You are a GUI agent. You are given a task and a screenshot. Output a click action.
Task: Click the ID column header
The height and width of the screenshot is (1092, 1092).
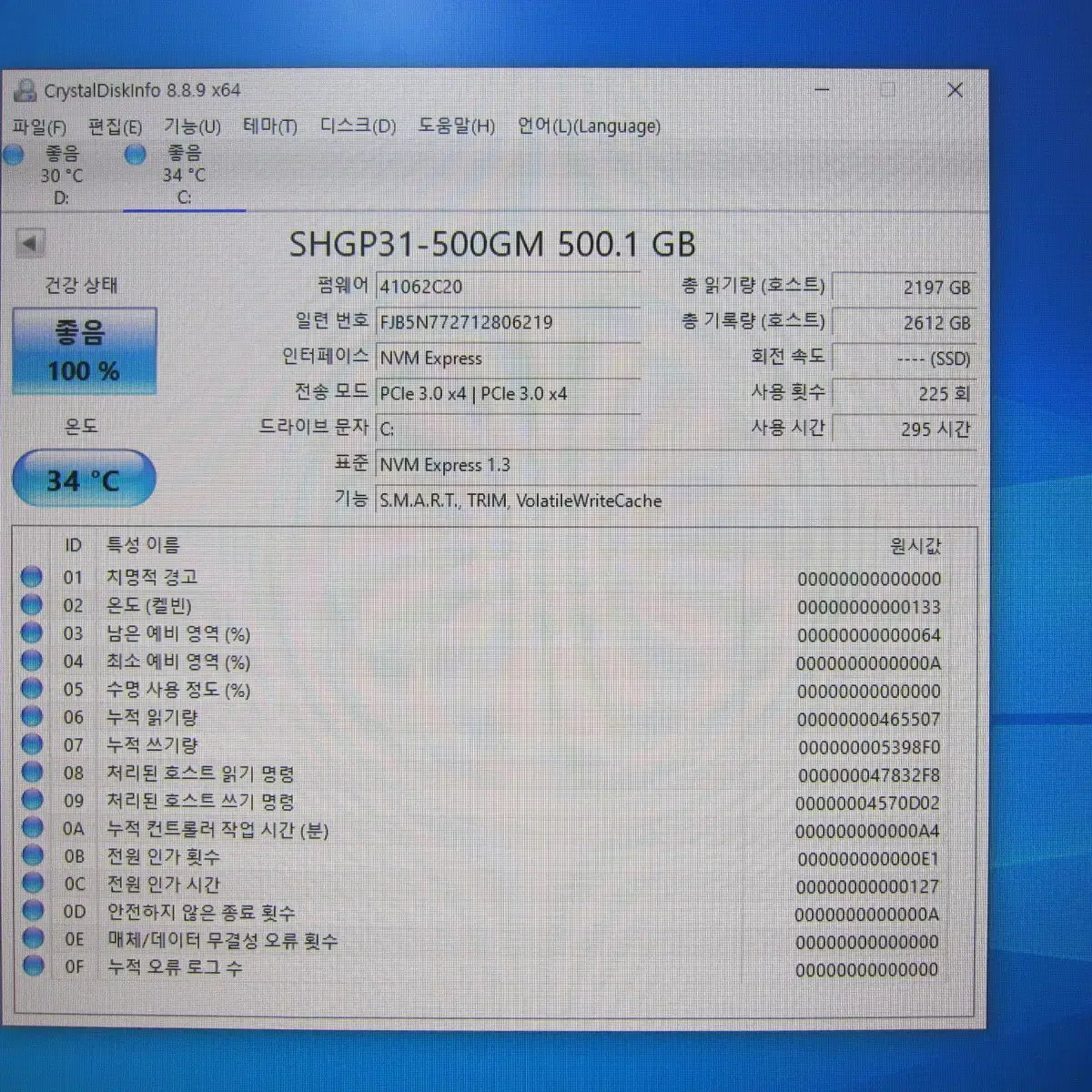pyautogui.click(x=73, y=545)
